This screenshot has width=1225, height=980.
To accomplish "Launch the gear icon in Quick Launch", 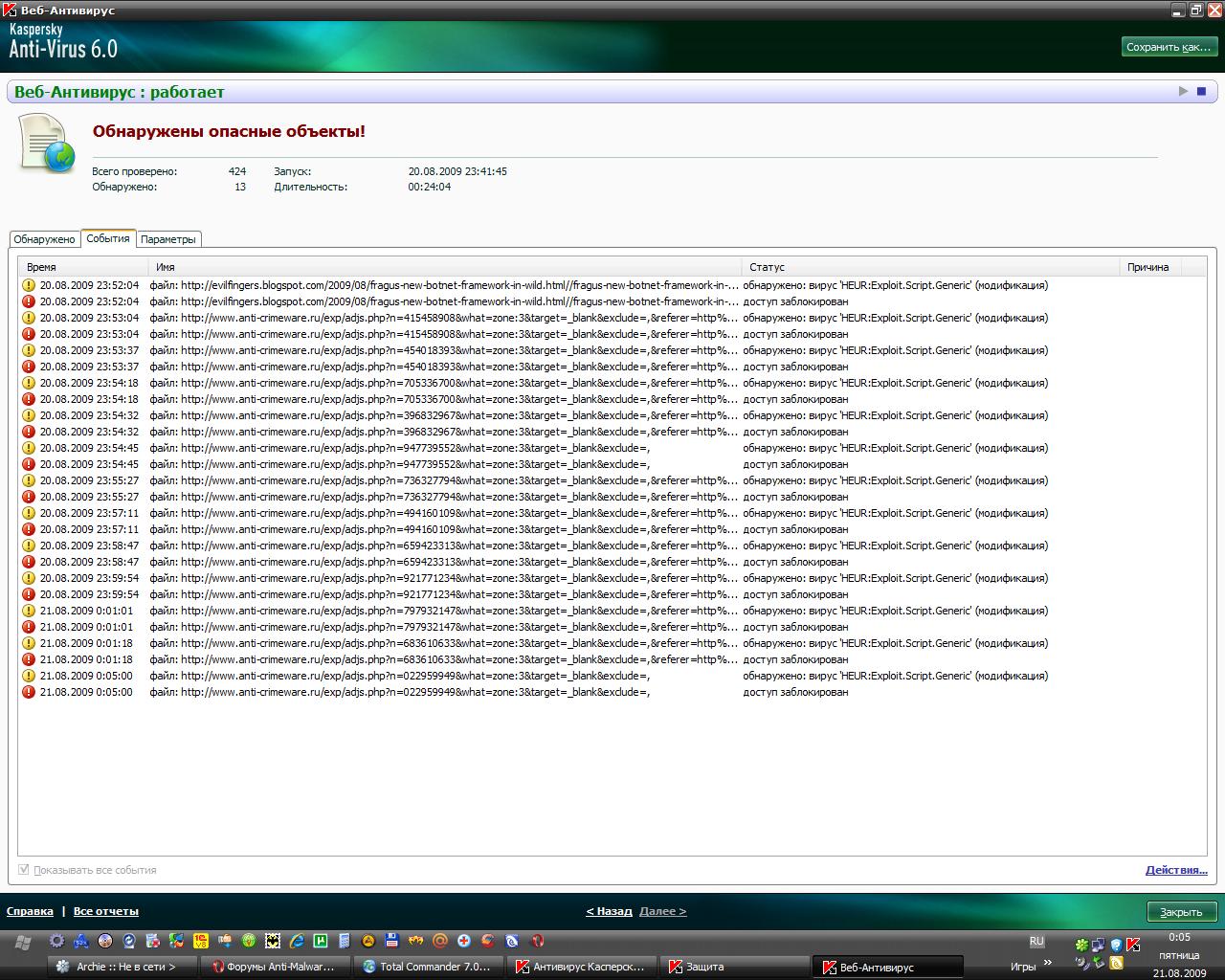I will (x=57, y=941).
